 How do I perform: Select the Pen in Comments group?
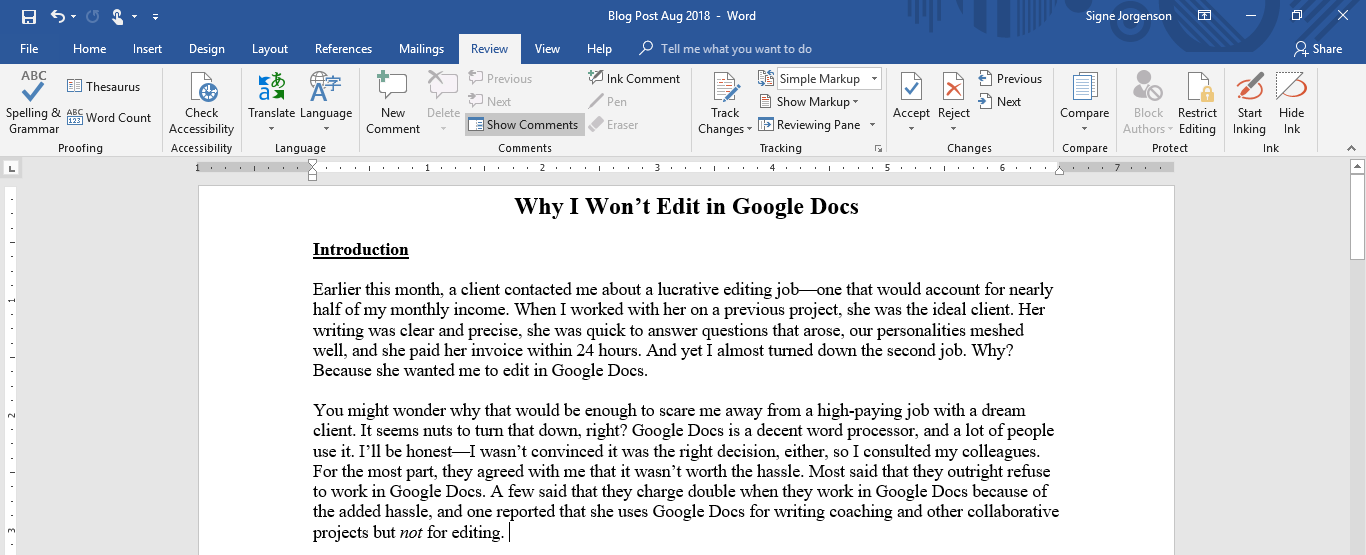607,102
